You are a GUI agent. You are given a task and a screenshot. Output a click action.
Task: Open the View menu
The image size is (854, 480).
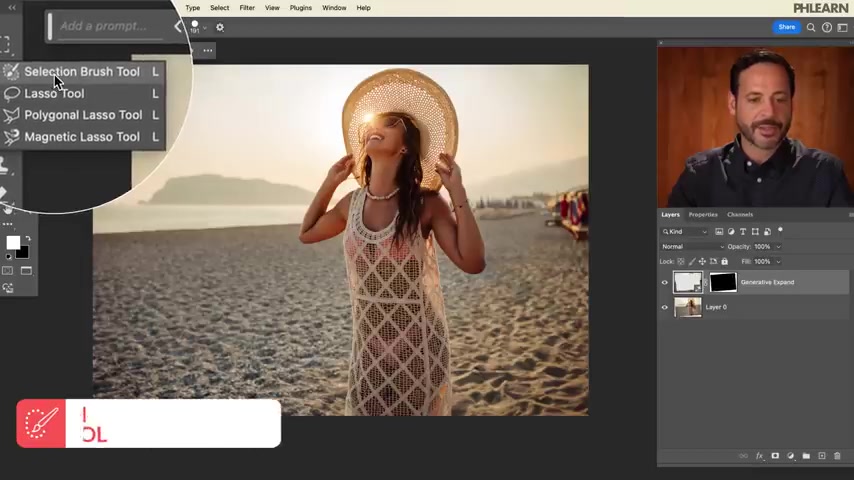(x=272, y=8)
